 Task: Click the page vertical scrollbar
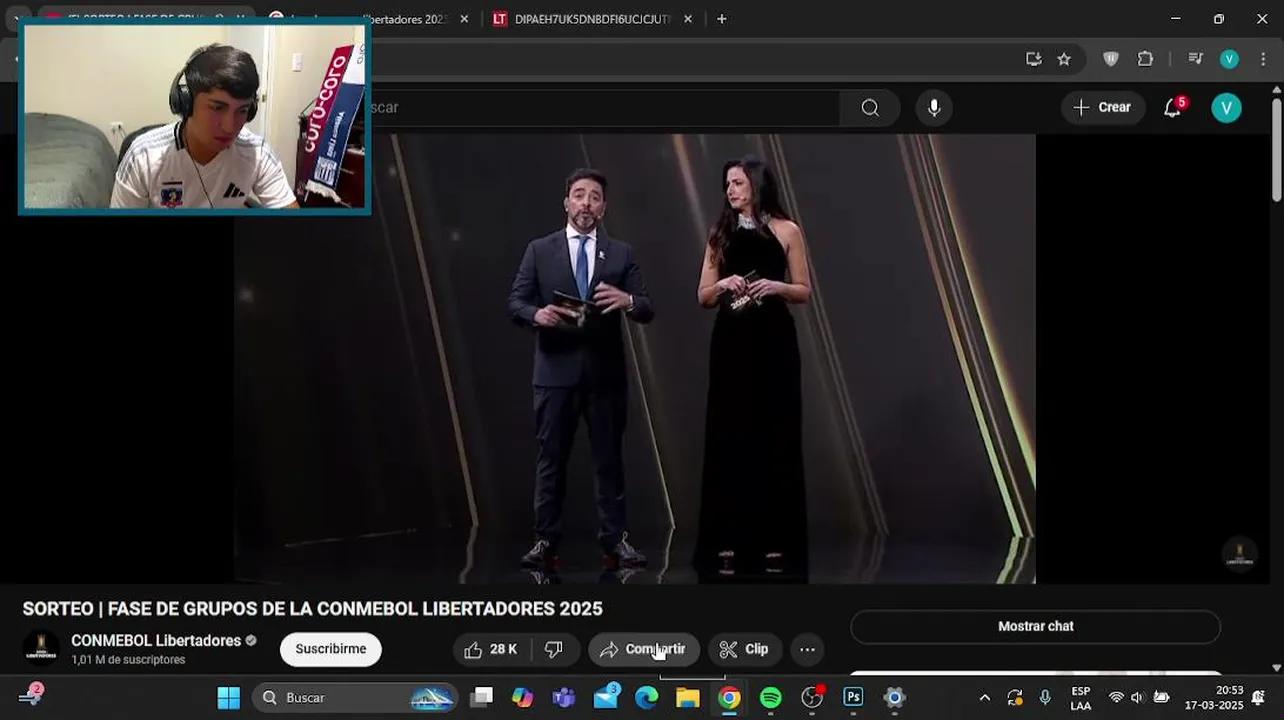click(1276, 150)
